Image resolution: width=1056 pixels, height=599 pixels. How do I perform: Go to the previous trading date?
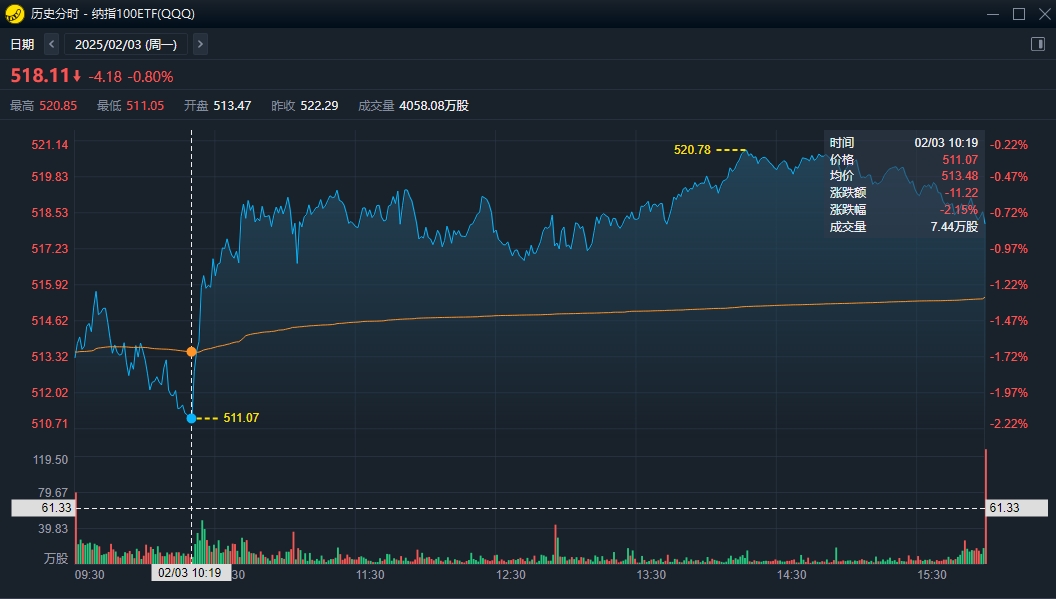(52, 44)
